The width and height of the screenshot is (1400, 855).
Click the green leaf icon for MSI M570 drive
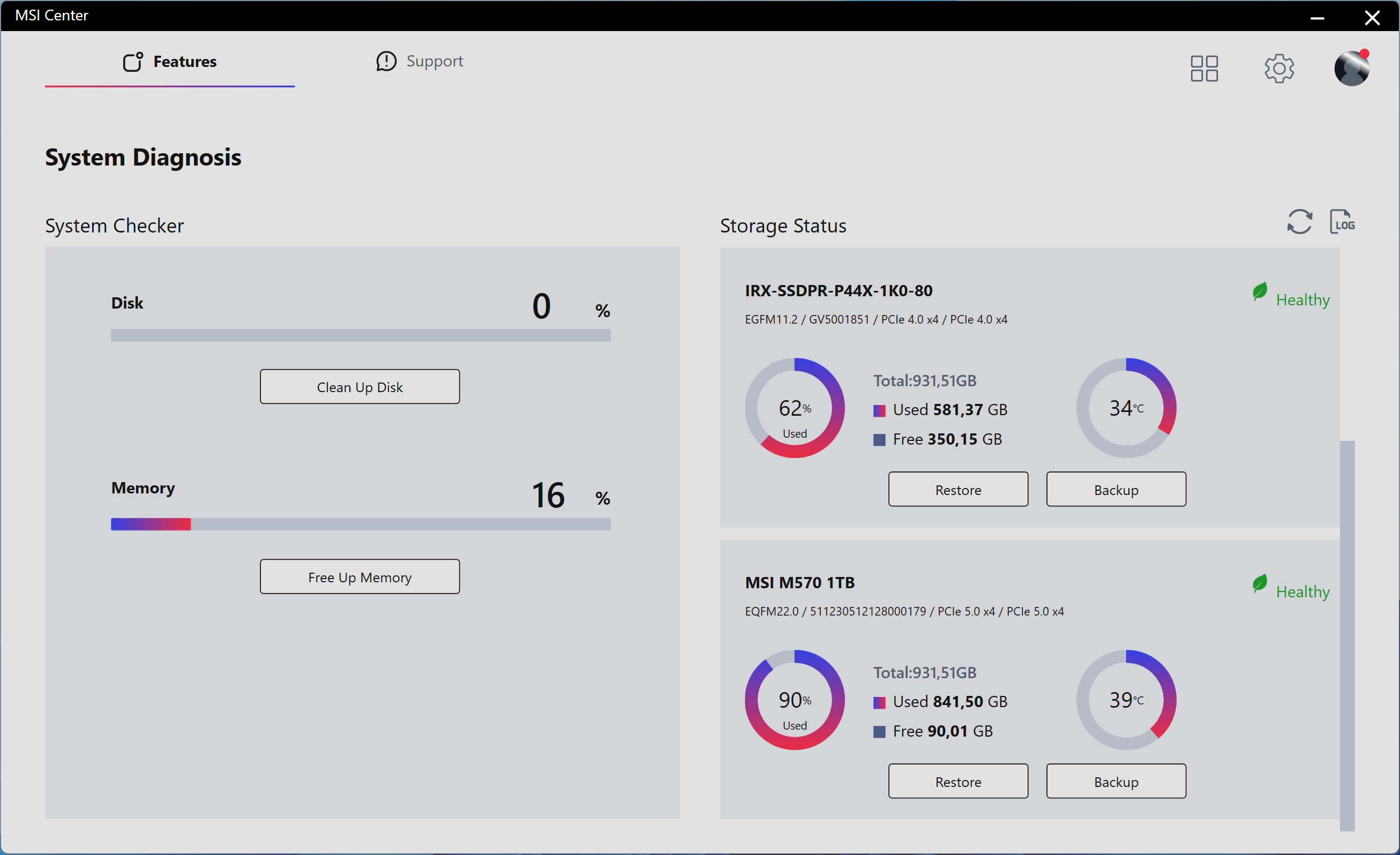pyautogui.click(x=1260, y=583)
